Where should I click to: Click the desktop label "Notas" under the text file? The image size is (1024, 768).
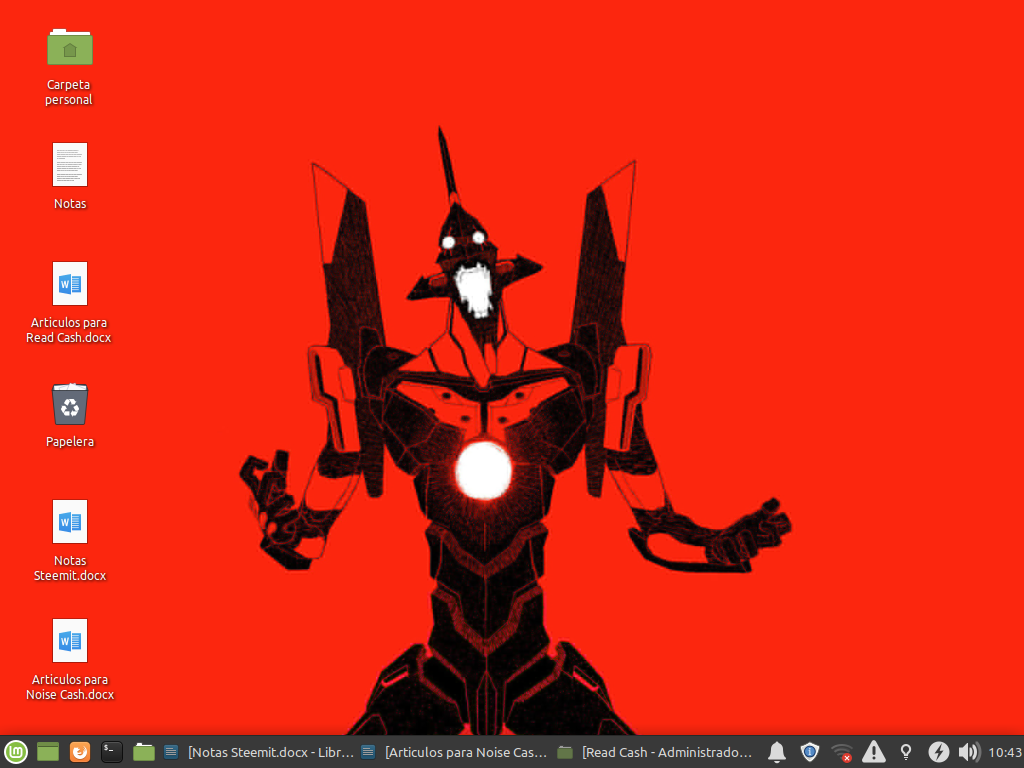[70, 204]
